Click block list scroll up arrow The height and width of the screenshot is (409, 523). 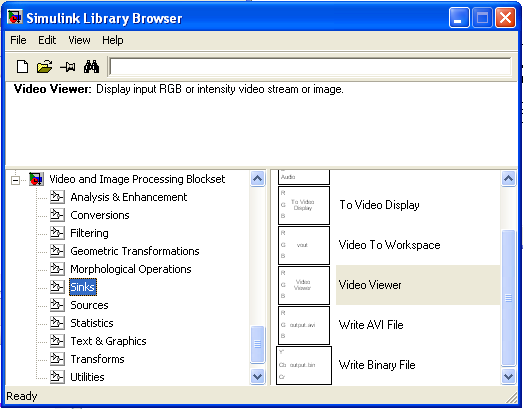[x=508, y=178]
